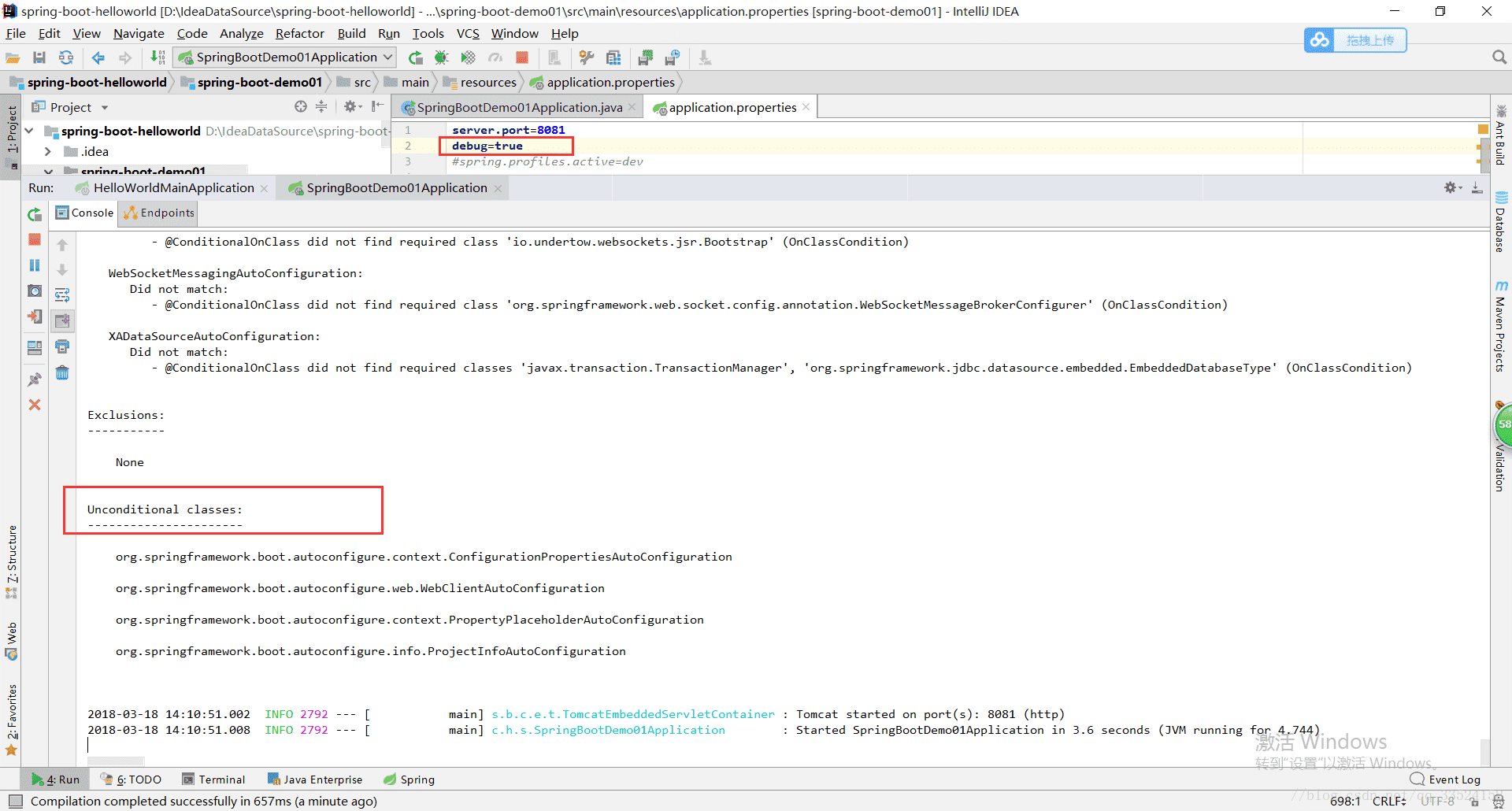Open Project Structure toolbar icon
This screenshot has height=811, width=1512.
613,57
